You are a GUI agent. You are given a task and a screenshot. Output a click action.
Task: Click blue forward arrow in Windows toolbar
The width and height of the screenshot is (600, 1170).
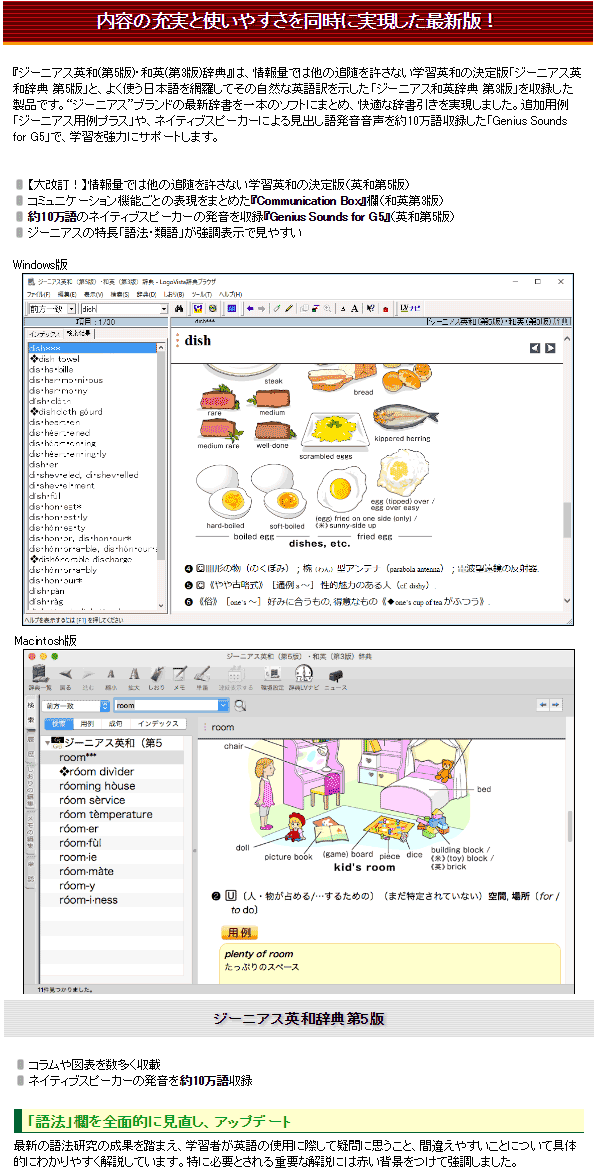[x=261, y=307]
